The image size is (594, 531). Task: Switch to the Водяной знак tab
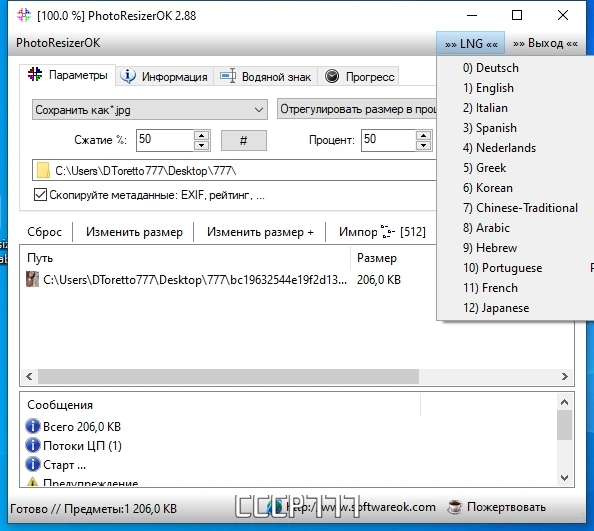click(x=266, y=77)
